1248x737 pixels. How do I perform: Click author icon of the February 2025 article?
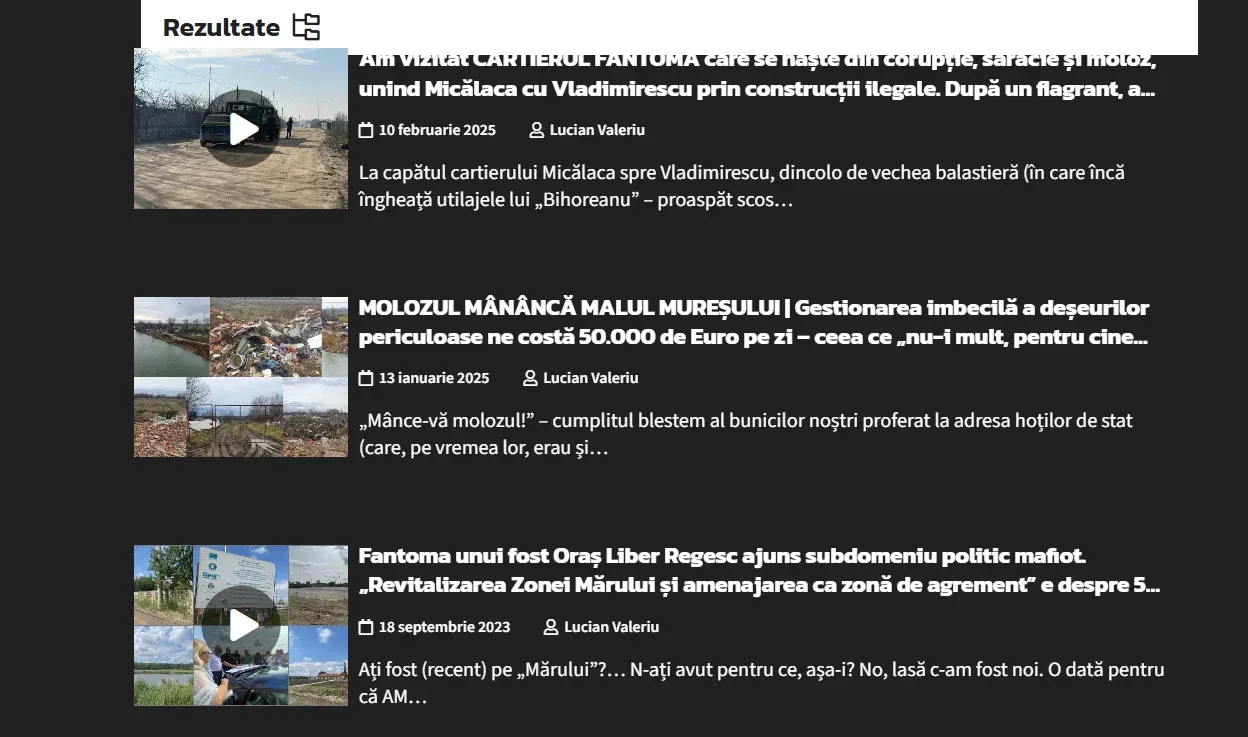pos(537,130)
